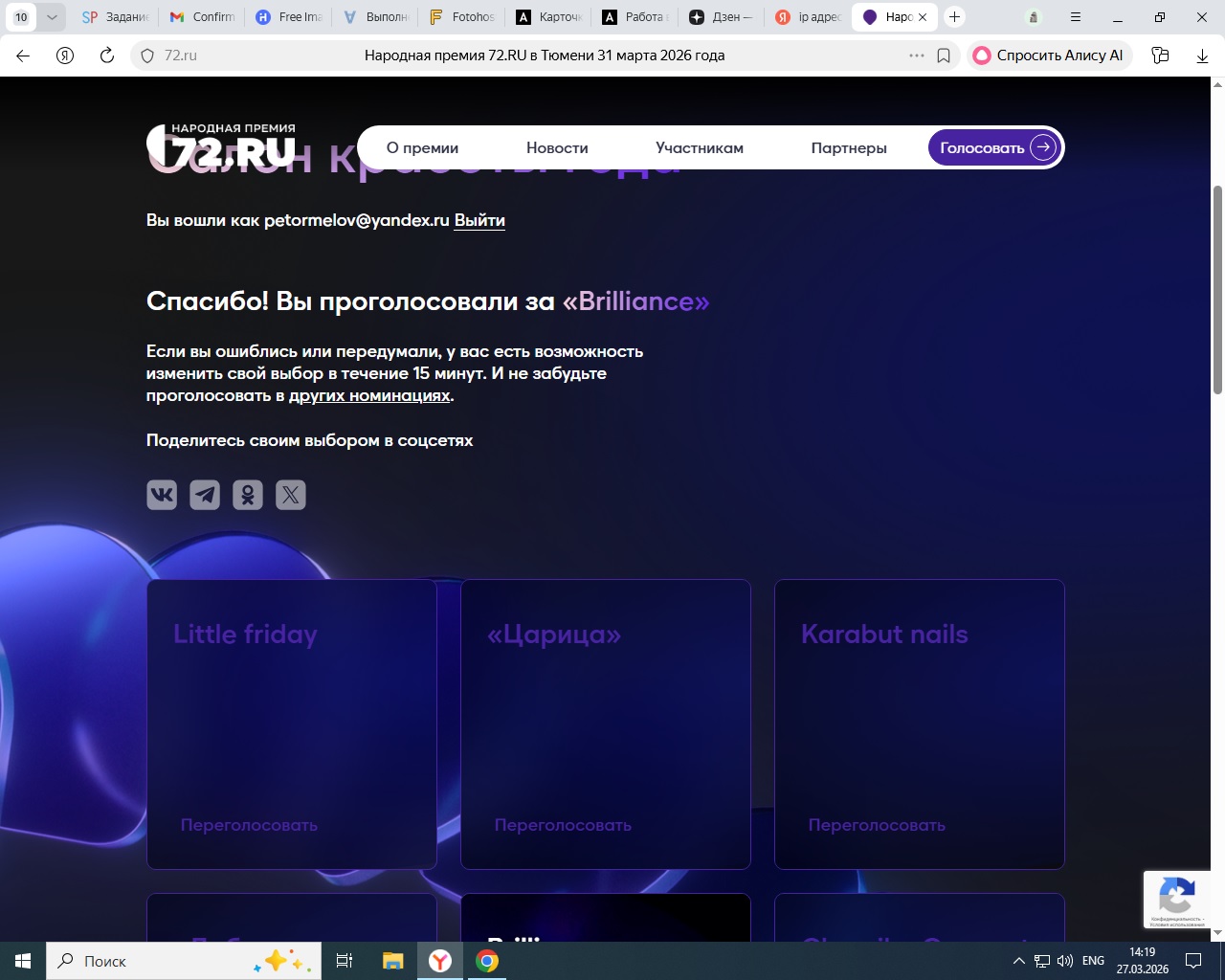The image size is (1225, 980).
Task: Switch the ENG keyboard language indicator
Action: coord(1093,961)
